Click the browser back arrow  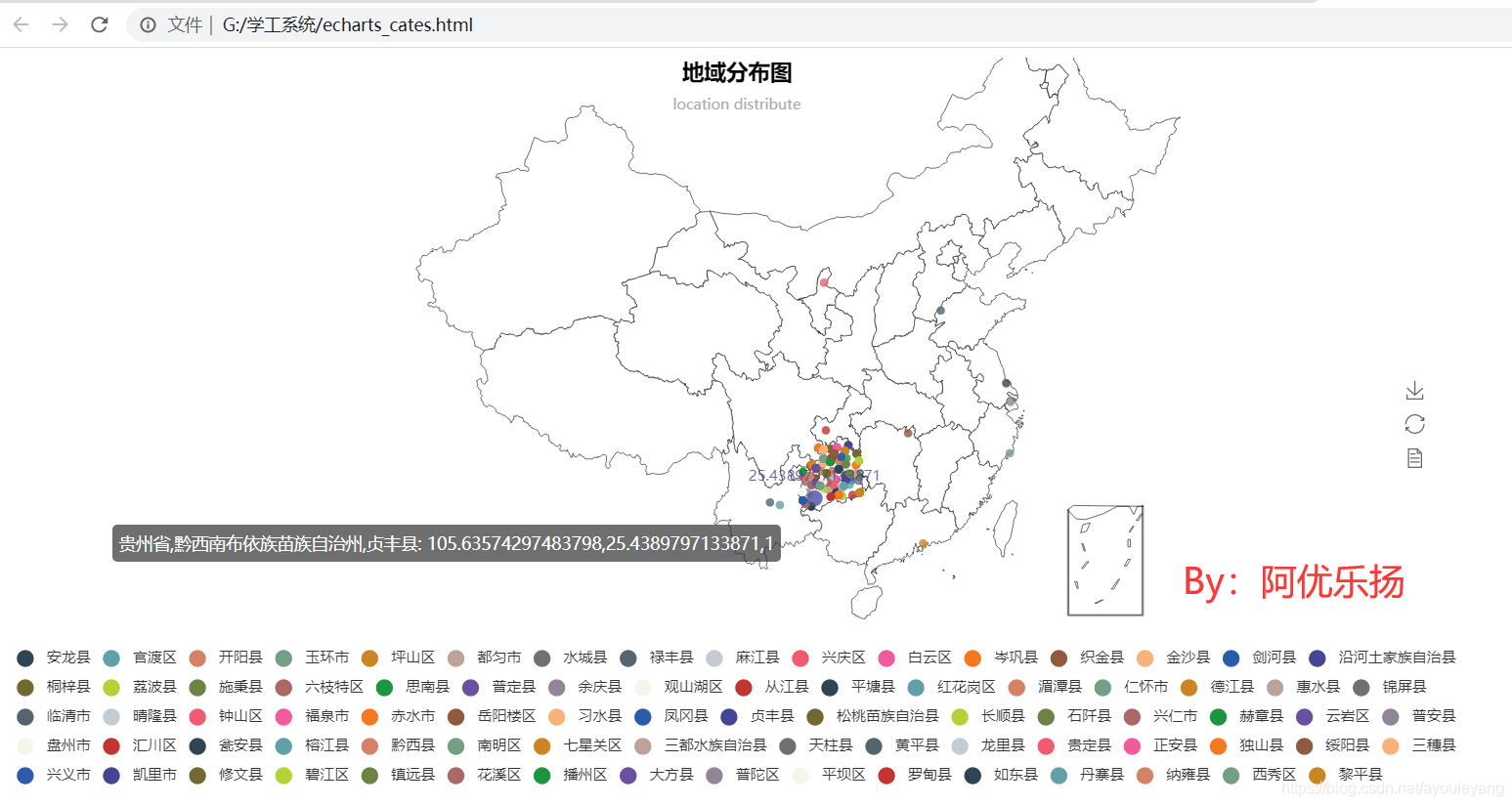tap(22, 24)
